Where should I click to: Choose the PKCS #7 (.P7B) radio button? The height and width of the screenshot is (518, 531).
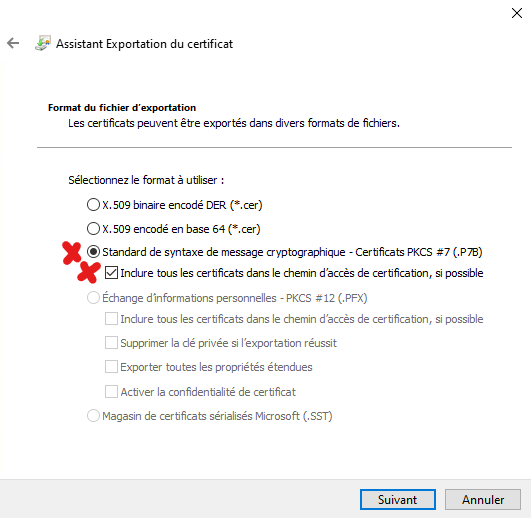click(93, 252)
